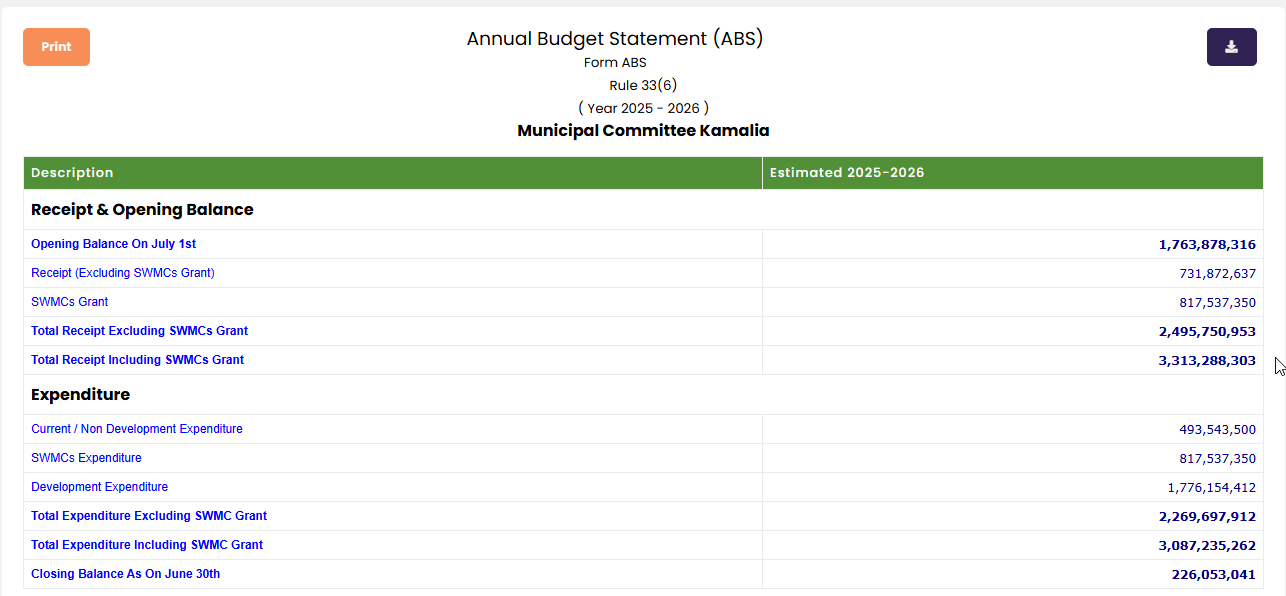This screenshot has height=596, width=1286.
Task: Open Opening Balance On July 1st link
Action: tap(113, 244)
